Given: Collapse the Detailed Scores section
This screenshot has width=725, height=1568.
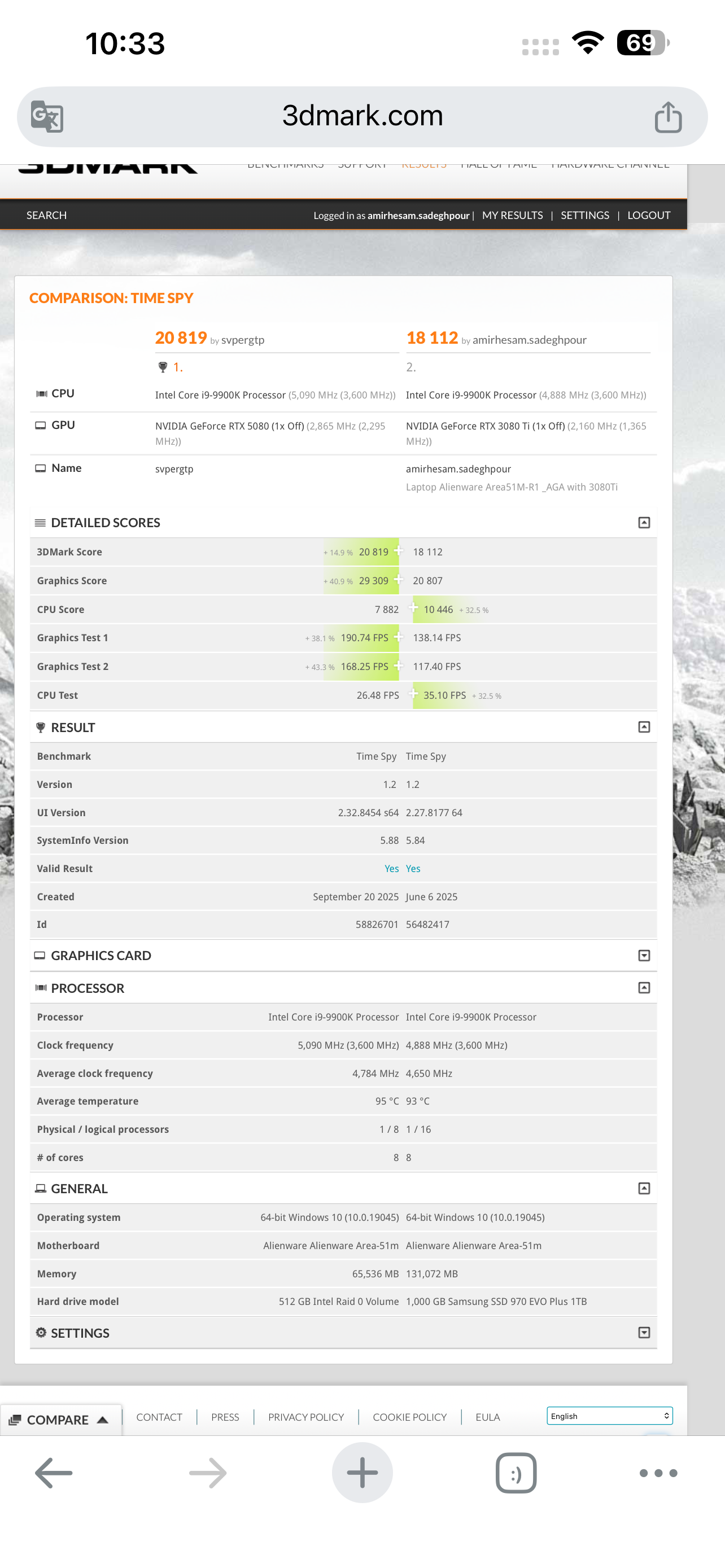Looking at the screenshot, I should point(644,522).
